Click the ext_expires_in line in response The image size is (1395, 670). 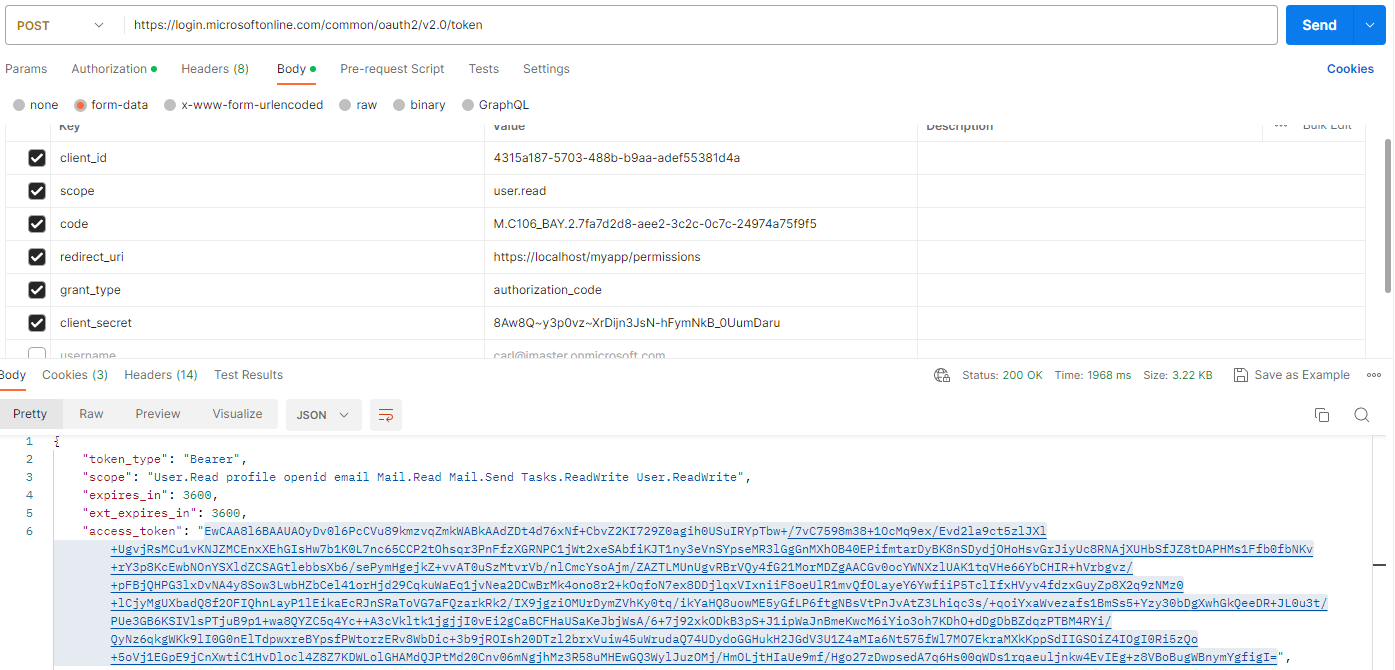164,513
